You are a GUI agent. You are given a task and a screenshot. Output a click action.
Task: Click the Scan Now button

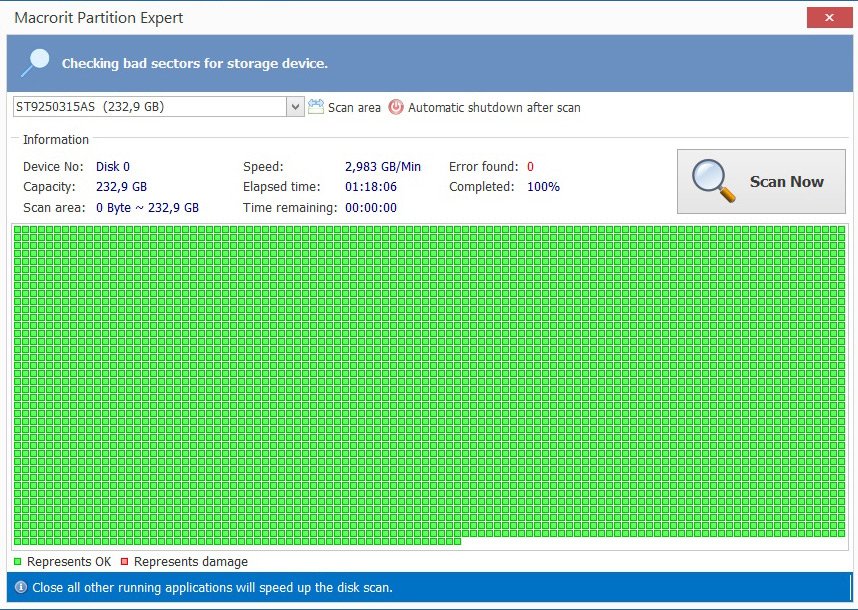coord(761,182)
